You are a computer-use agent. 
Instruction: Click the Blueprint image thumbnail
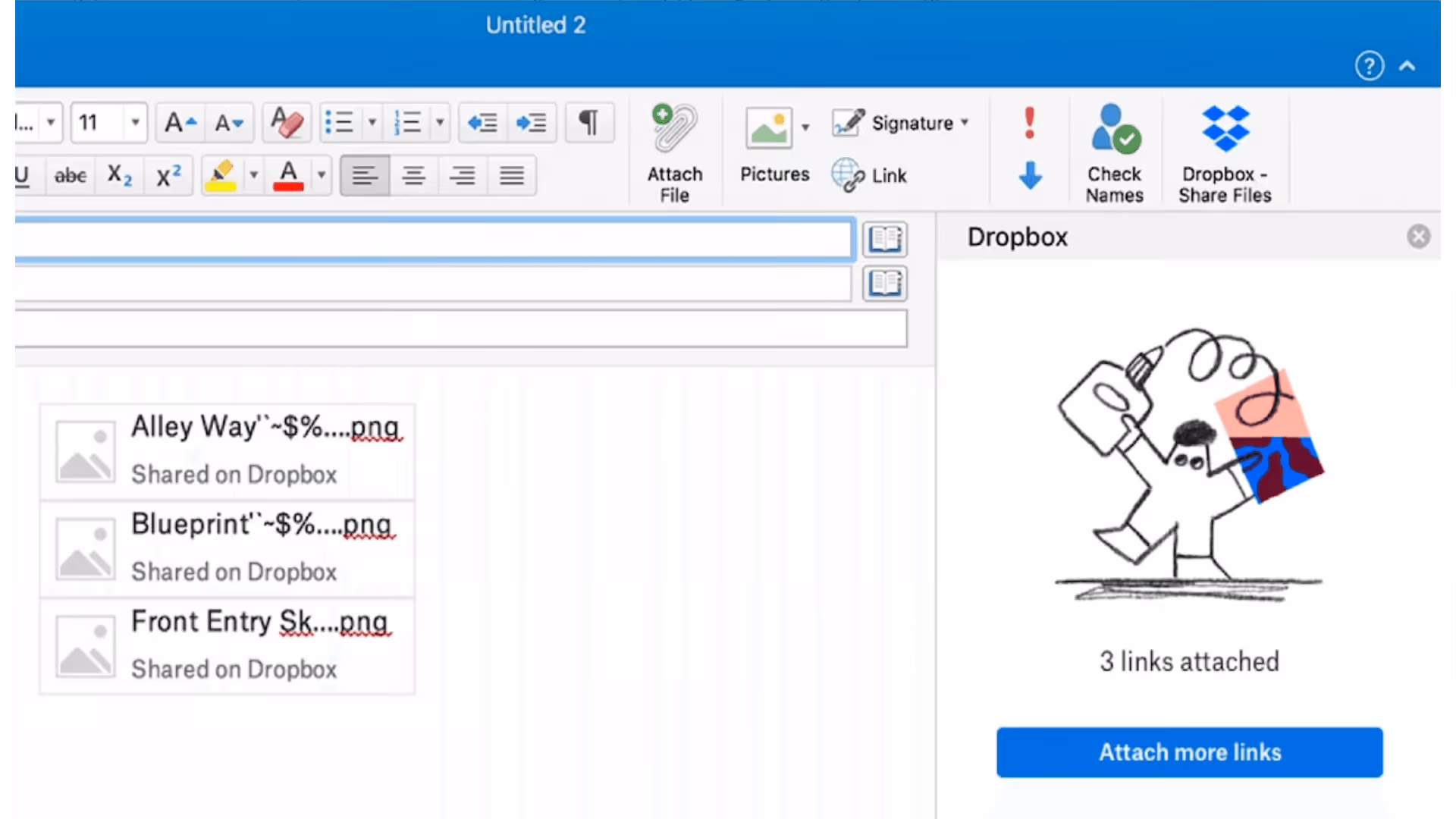click(x=85, y=549)
